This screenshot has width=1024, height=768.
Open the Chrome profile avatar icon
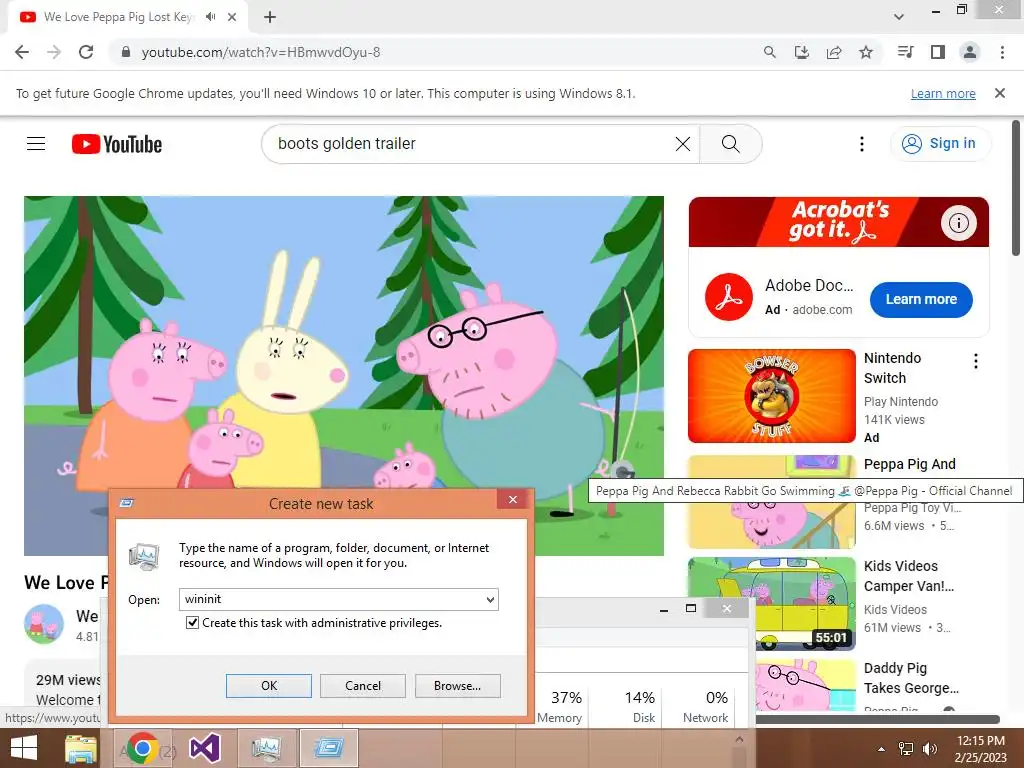pos(970,52)
